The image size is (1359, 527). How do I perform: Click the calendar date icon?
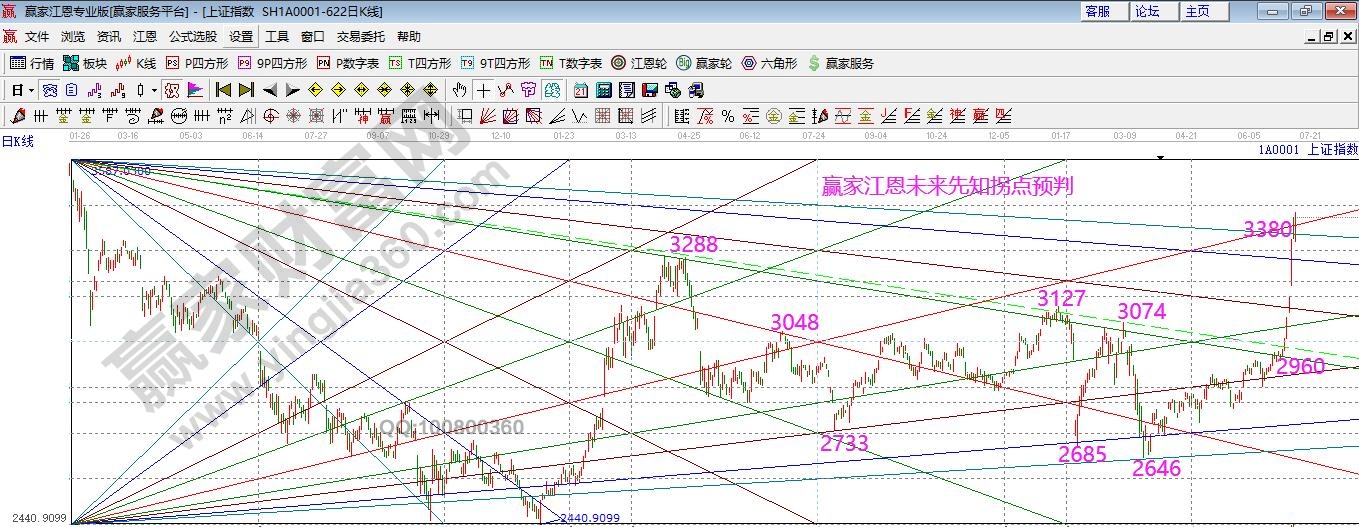[581, 90]
